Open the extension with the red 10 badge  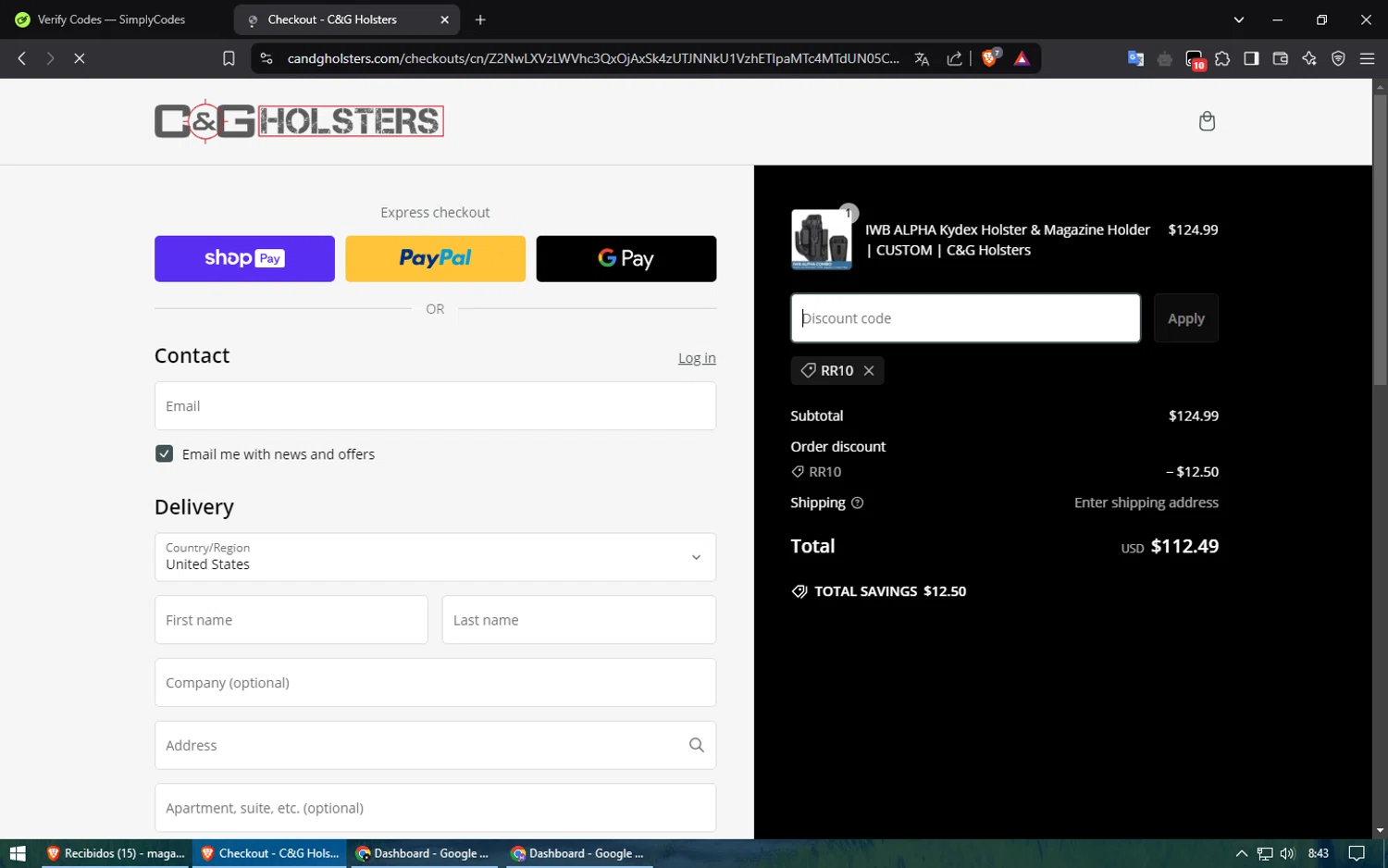point(1195,59)
